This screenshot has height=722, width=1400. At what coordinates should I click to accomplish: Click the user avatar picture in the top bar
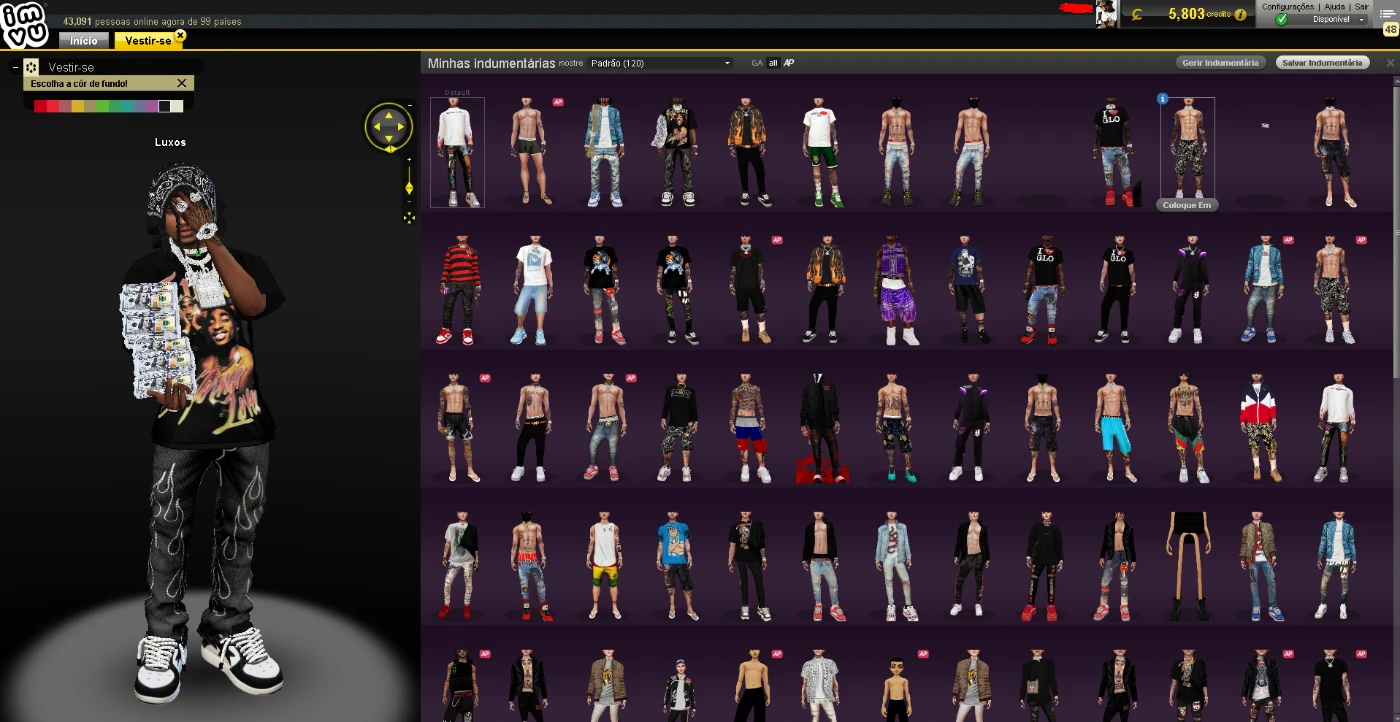coord(1106,13)
